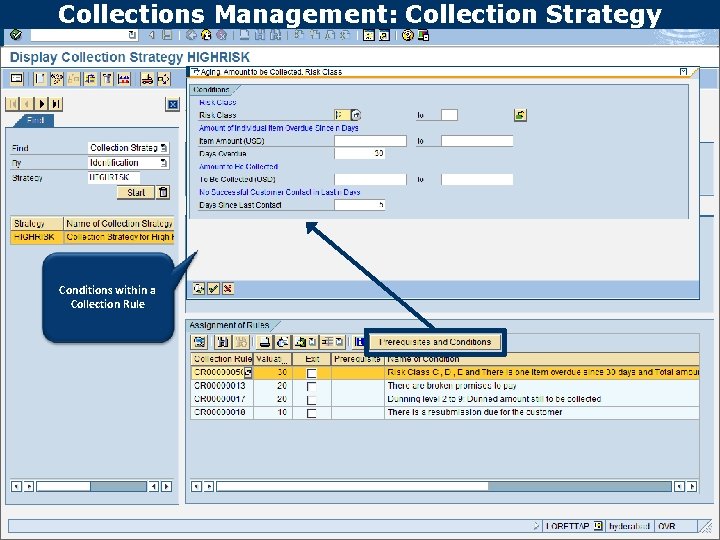Click the Generate Shortcut icon

pyautogui.click(x=384, y=35)
